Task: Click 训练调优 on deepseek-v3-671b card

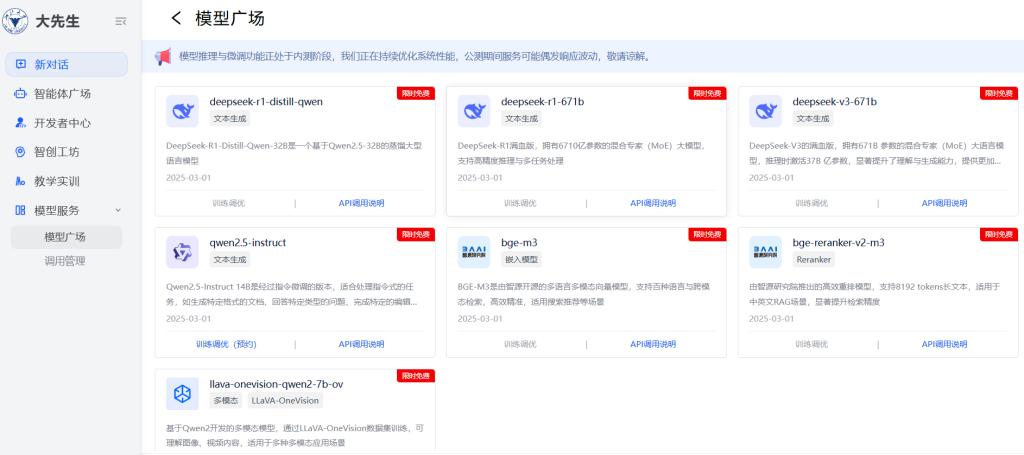Action: point(811,203)
